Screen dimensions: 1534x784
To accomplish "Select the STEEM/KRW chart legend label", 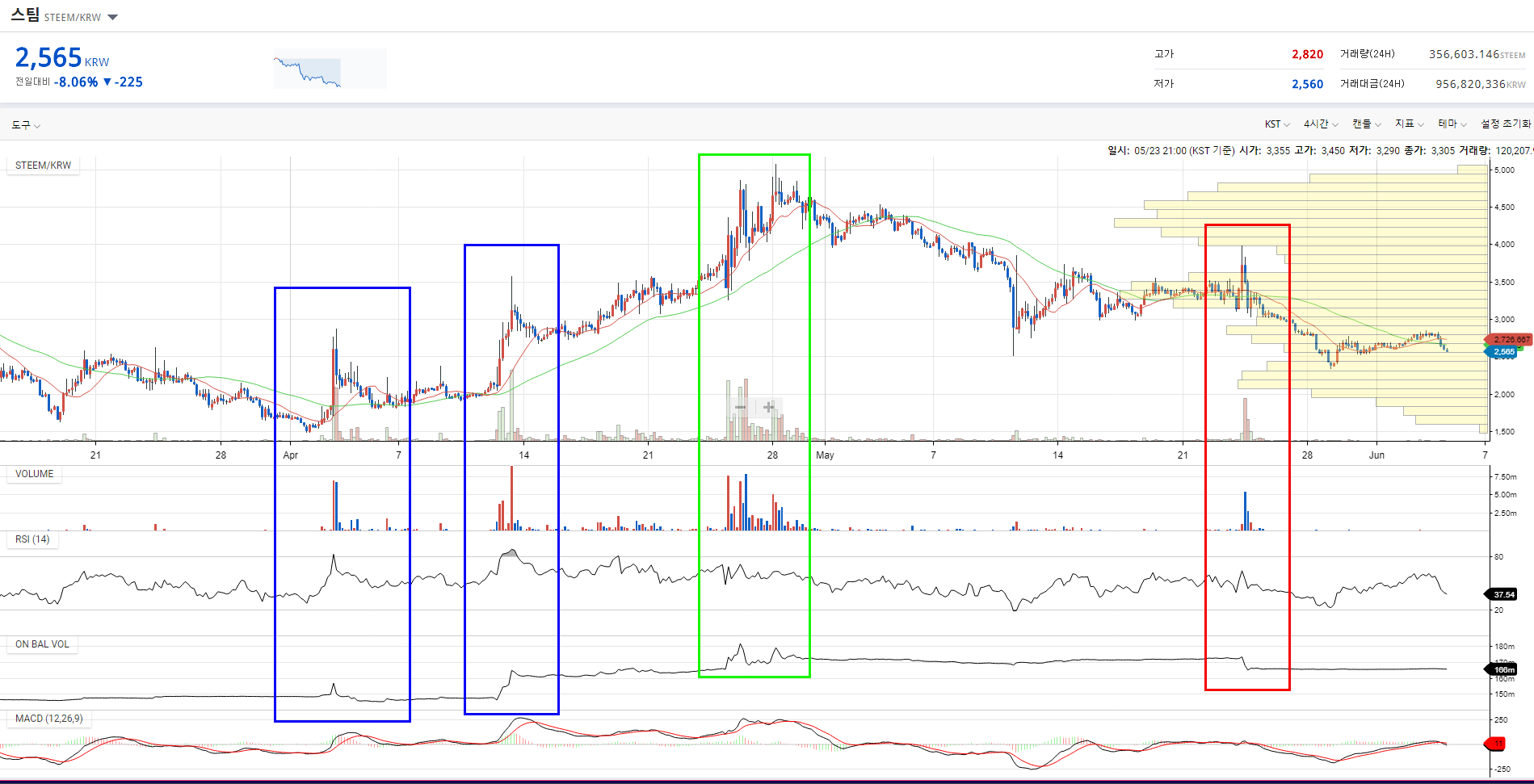I will 43,166.
